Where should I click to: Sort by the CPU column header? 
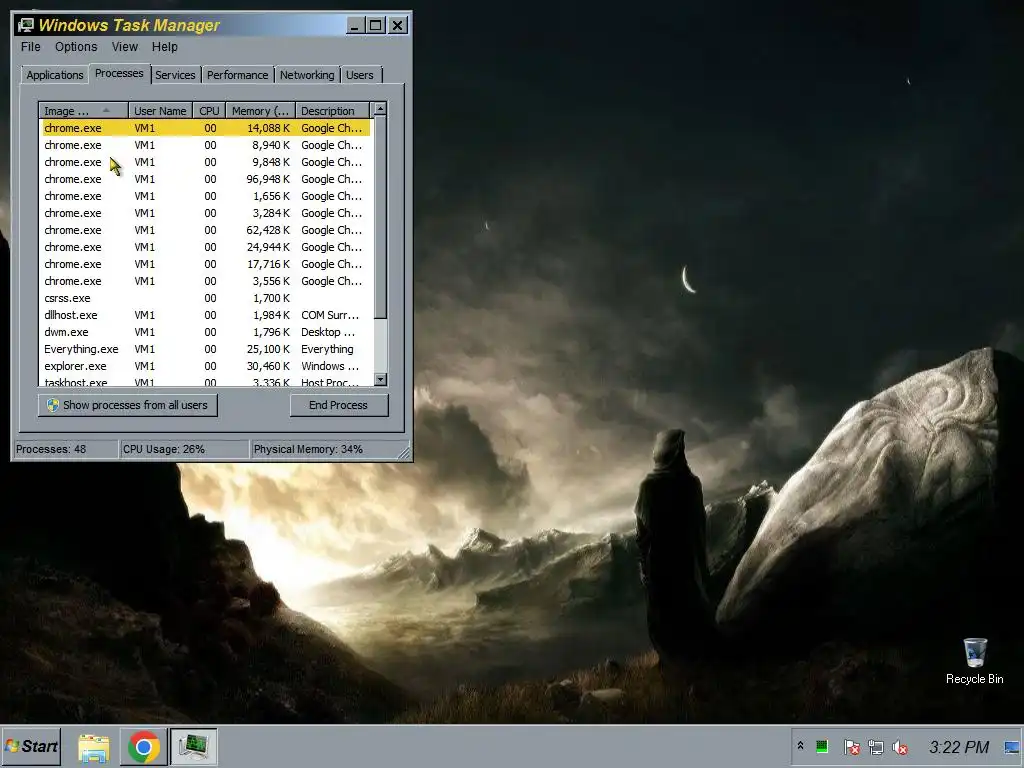pyautogui.click(x=210, y=111)
